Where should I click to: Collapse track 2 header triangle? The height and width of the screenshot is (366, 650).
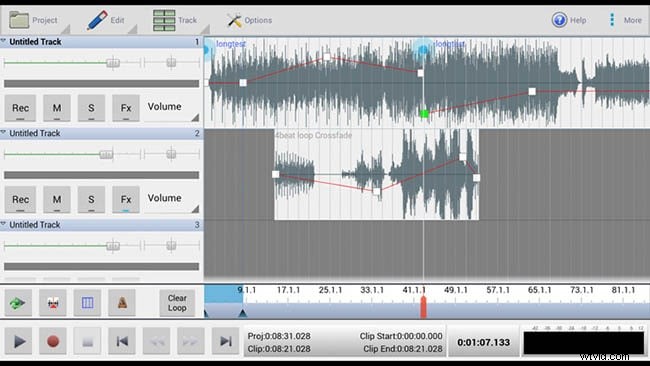click(3, 133)
